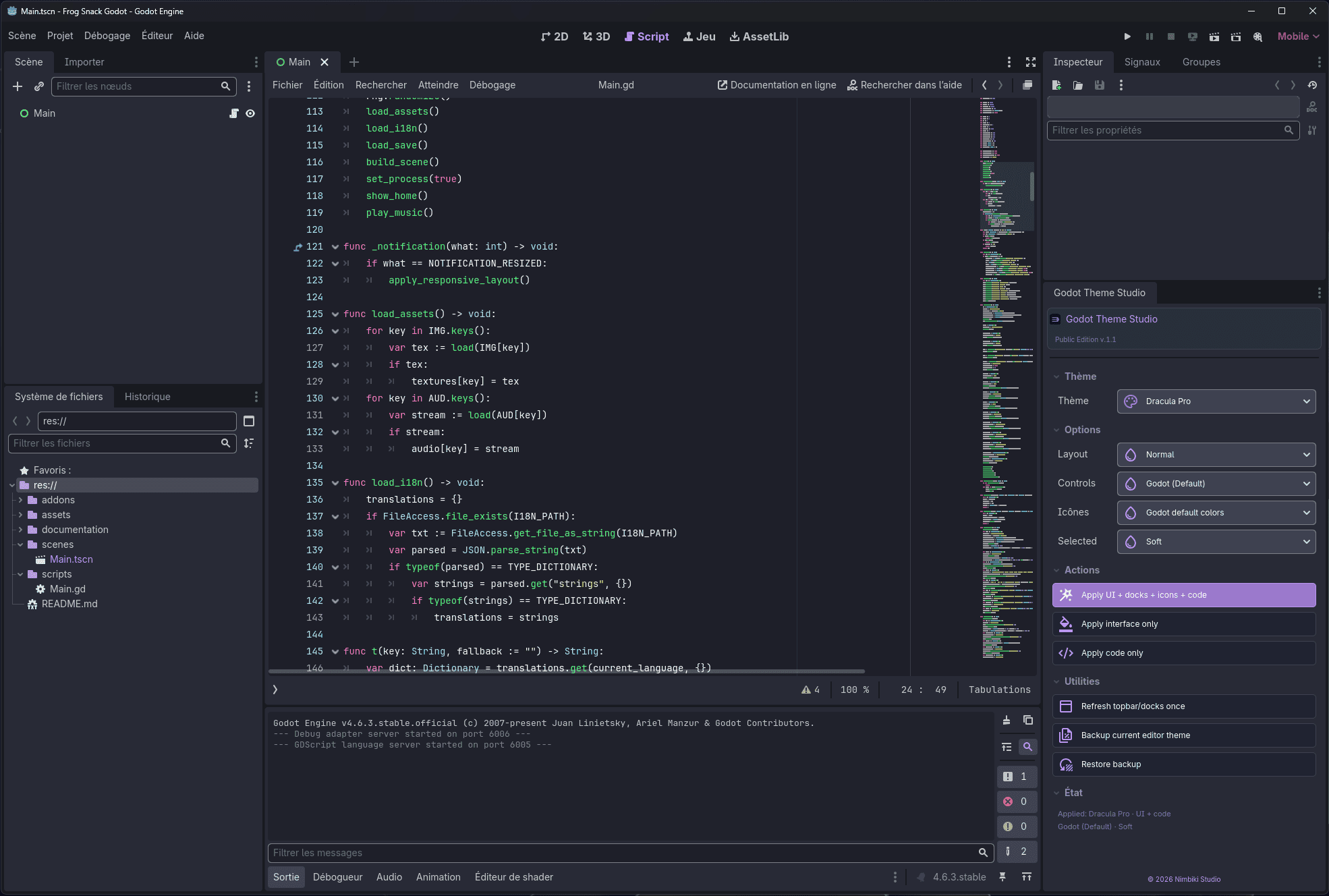Open the Signaux tab
The width and height of the screenshot is (1329, 896).
1142,62
